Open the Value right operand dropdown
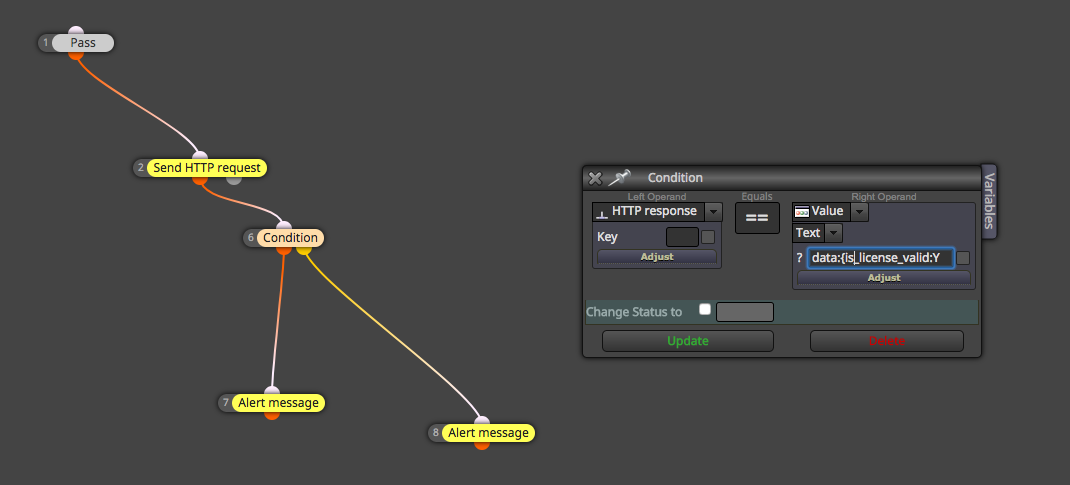Screen dimensions: 1070x485 coord(860,211)
